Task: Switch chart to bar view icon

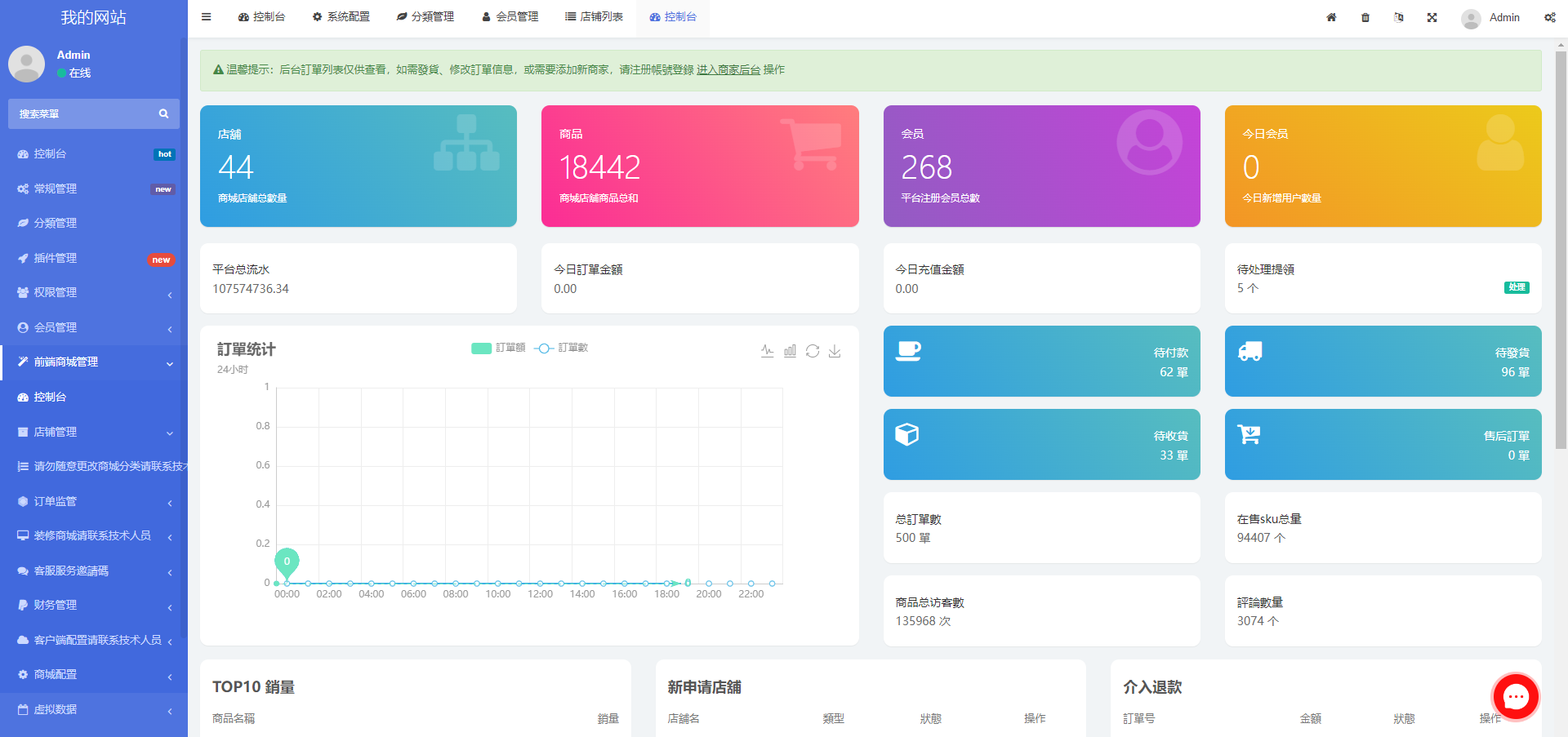Action: 790,351
